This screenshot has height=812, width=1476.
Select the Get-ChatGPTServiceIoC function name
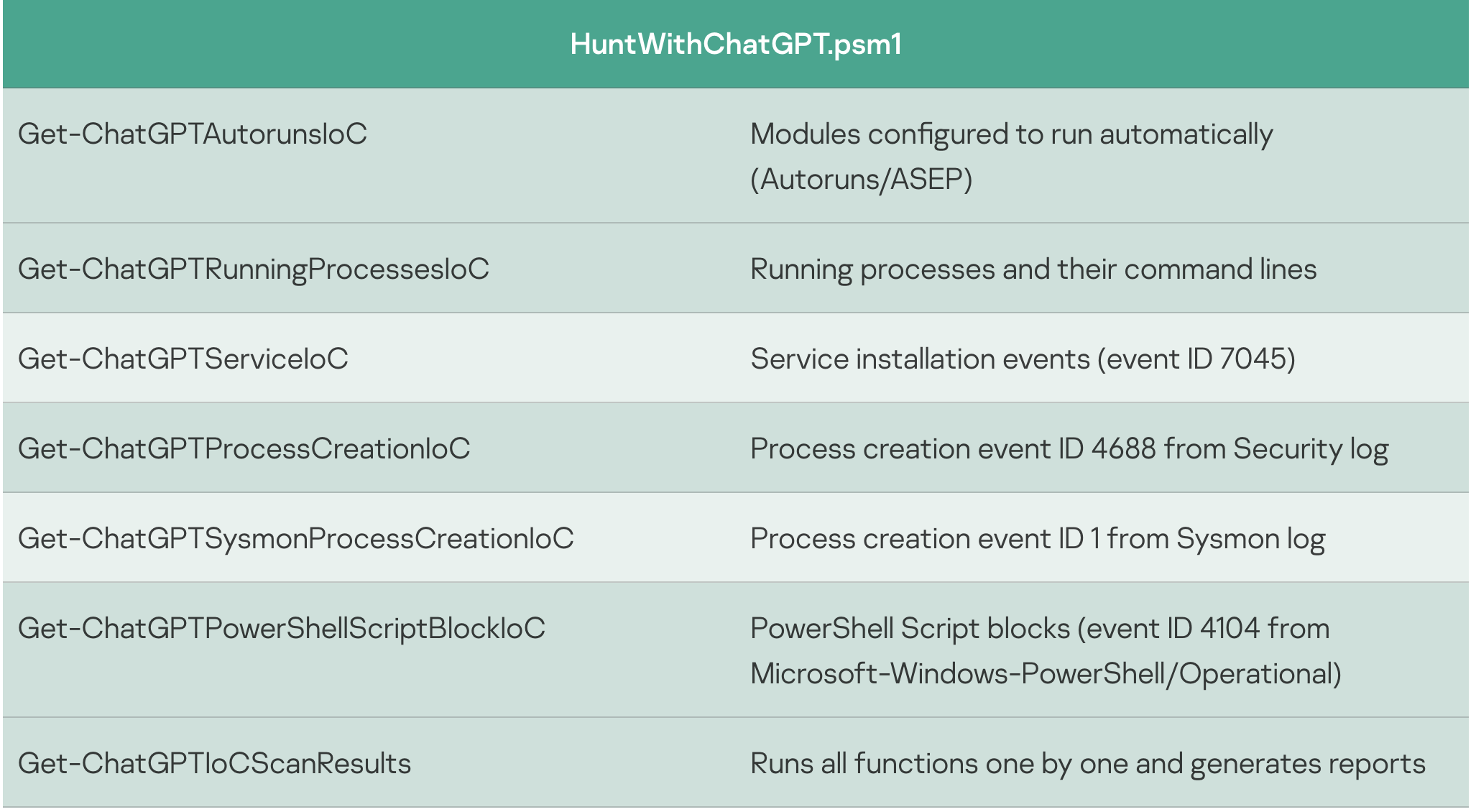pos(183,359)
